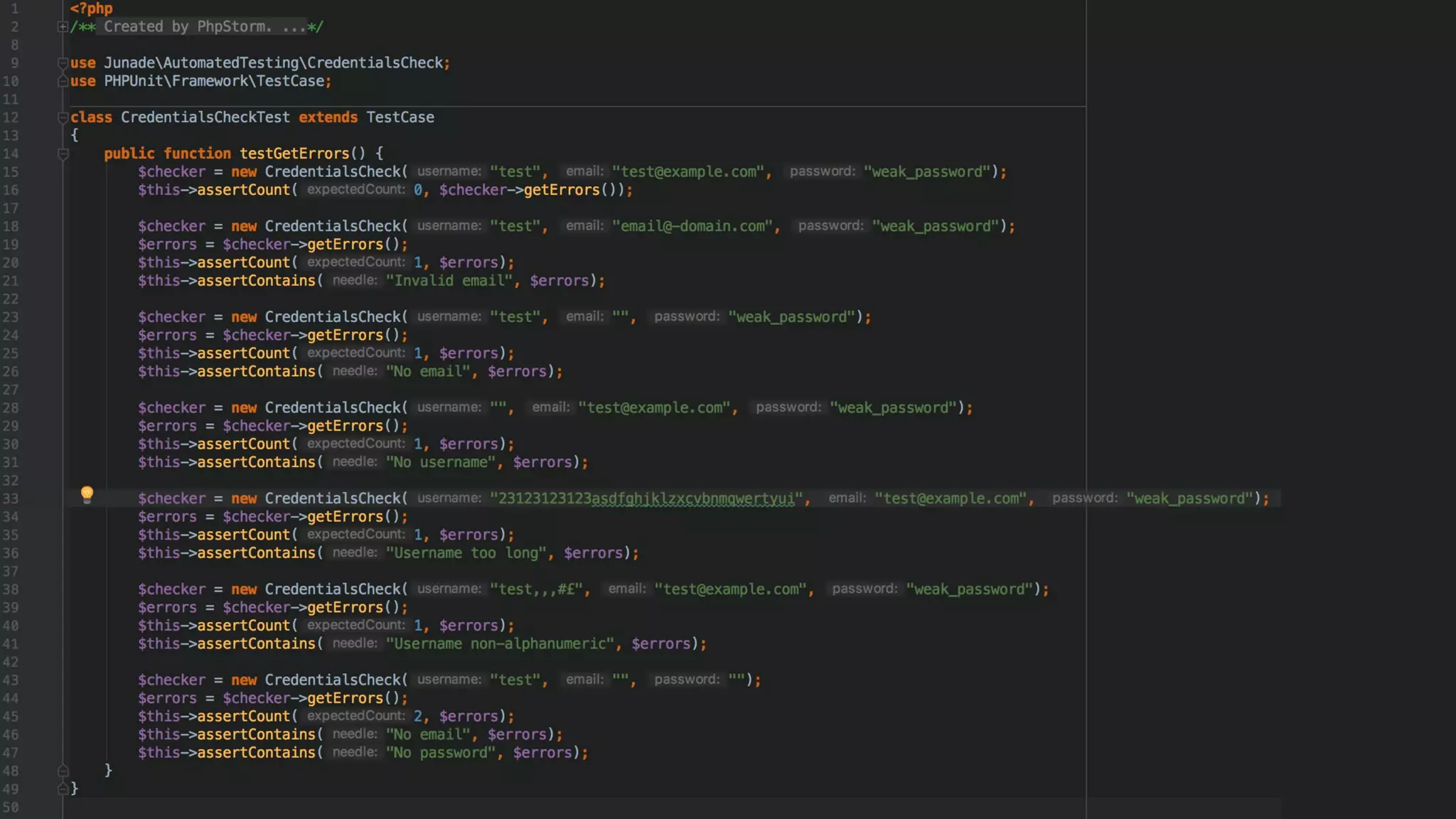The width and height of the screenshot is (1456, 819).
Task: Click the expectedCount hint on line 45
Action: [x=355, y=716]
